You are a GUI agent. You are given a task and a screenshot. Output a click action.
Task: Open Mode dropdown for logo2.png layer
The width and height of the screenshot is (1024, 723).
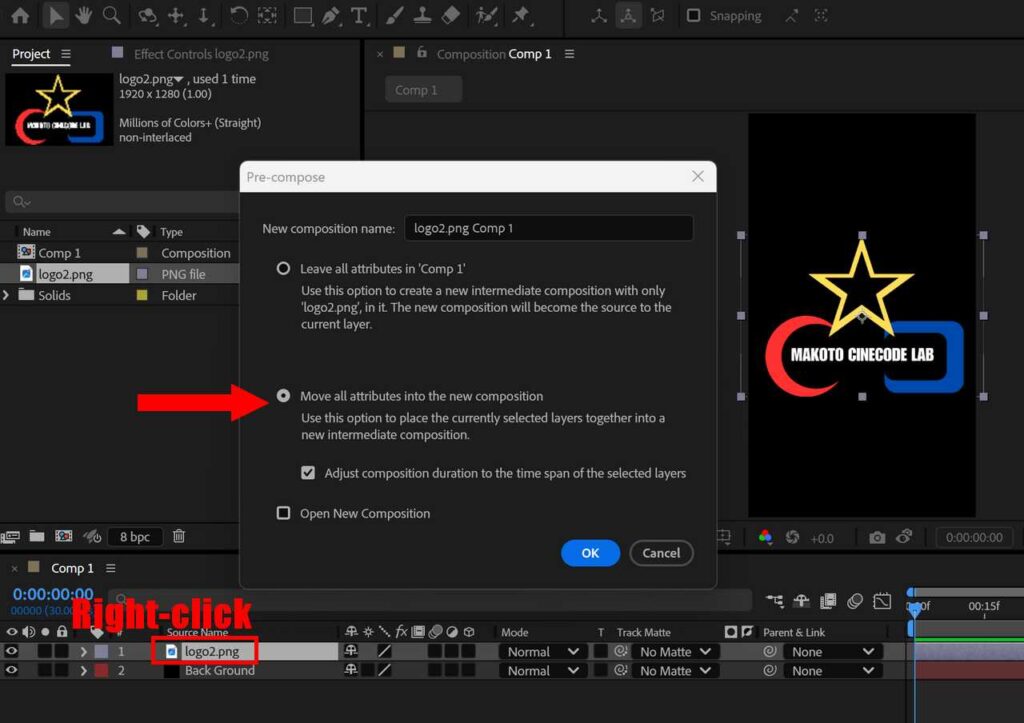tap(543, 652)
